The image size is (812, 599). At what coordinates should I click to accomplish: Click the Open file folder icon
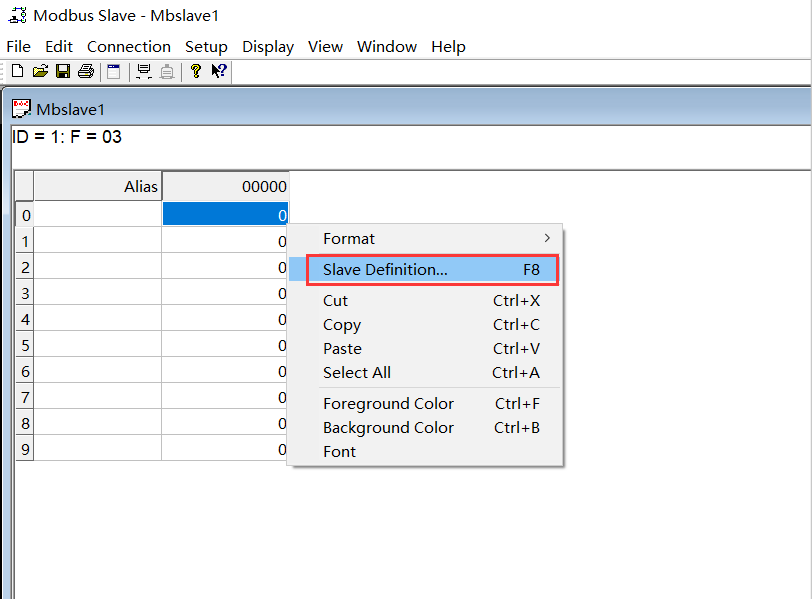tap(40, 71)
